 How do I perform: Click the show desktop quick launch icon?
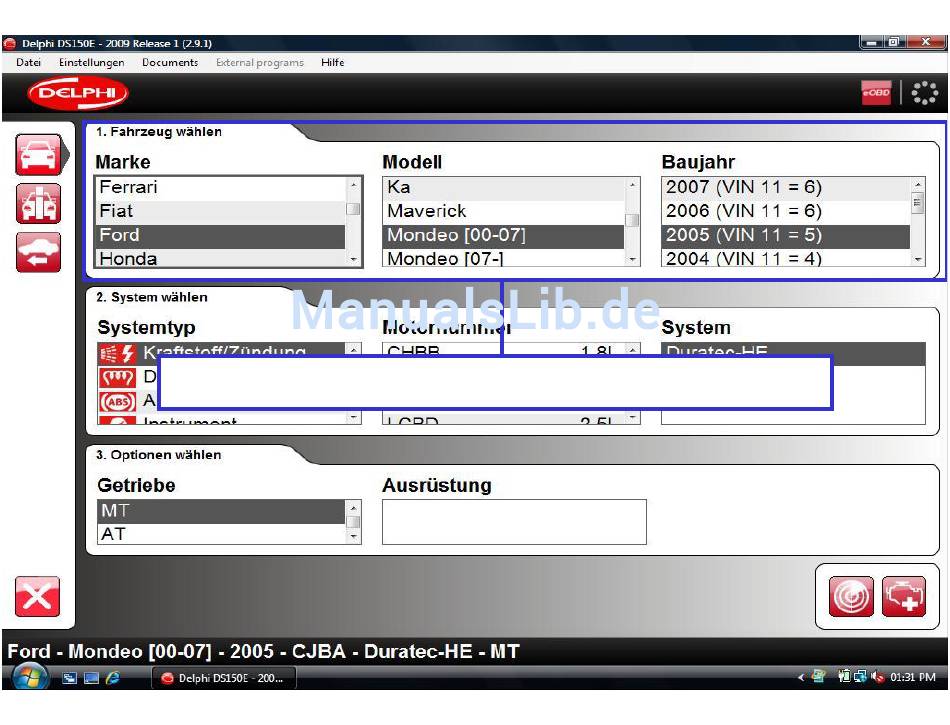click(91, 678)
